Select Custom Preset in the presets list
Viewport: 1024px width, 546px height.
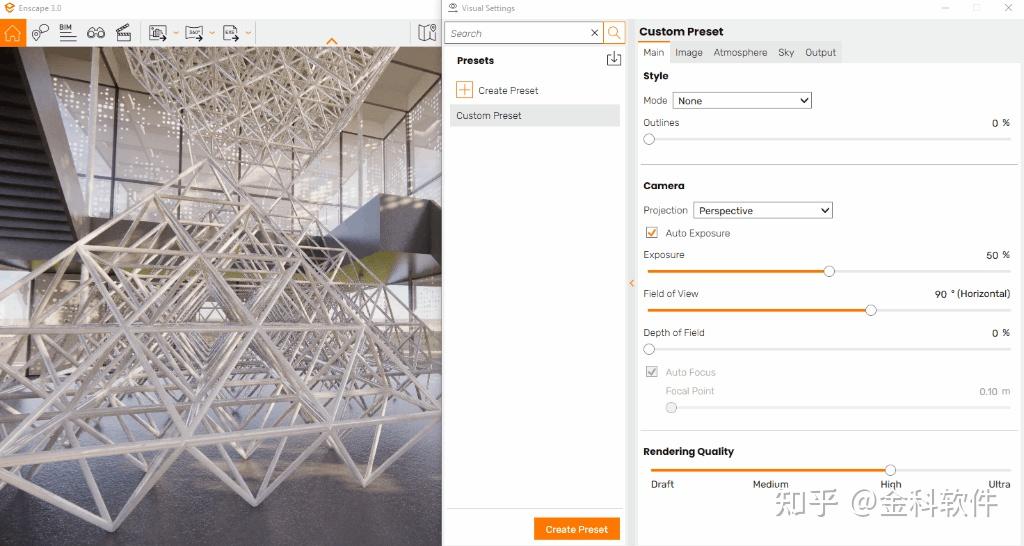[535, 116]
